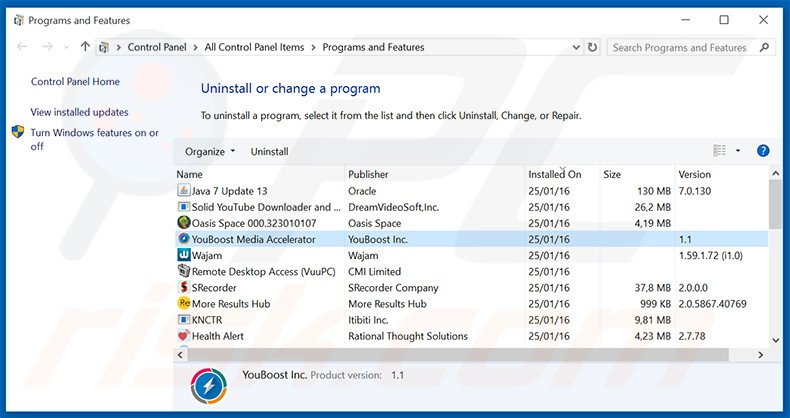The width and height of the screenshot is (790, 418).
Task: Click the horizontal scrollbar thumb
Action: click(457, 355)
